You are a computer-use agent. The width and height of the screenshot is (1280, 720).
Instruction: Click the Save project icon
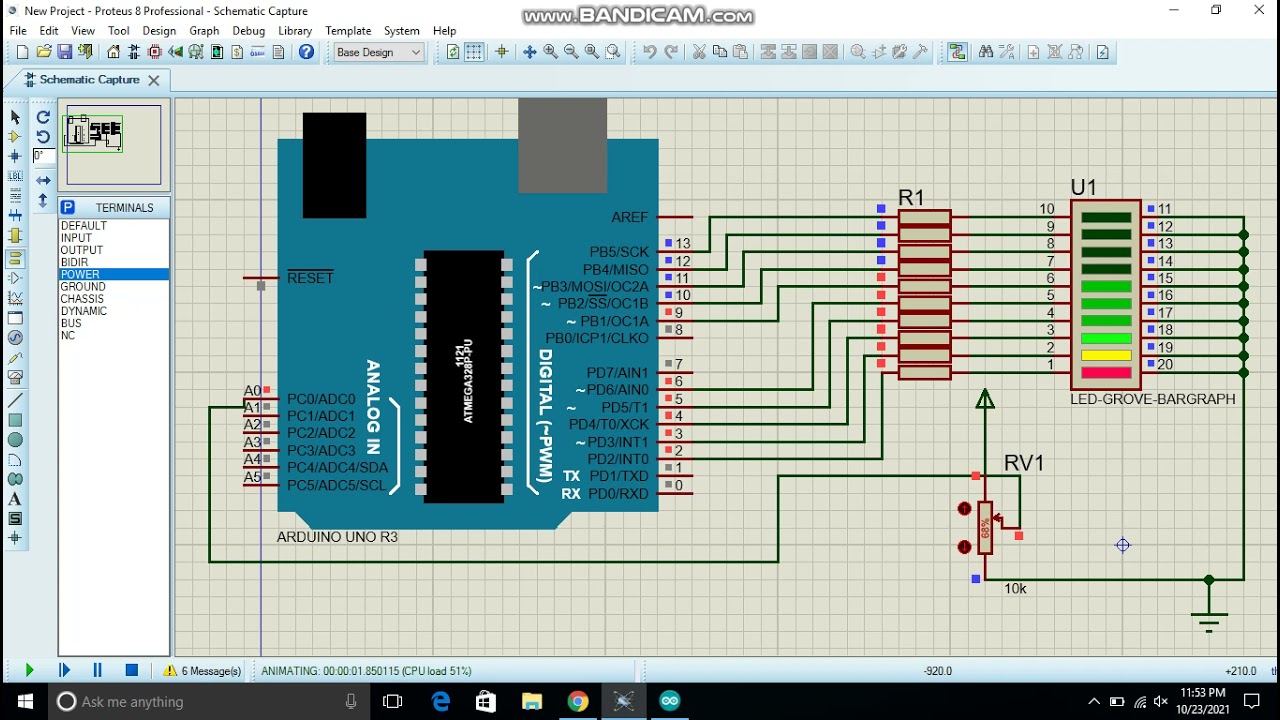65,52
